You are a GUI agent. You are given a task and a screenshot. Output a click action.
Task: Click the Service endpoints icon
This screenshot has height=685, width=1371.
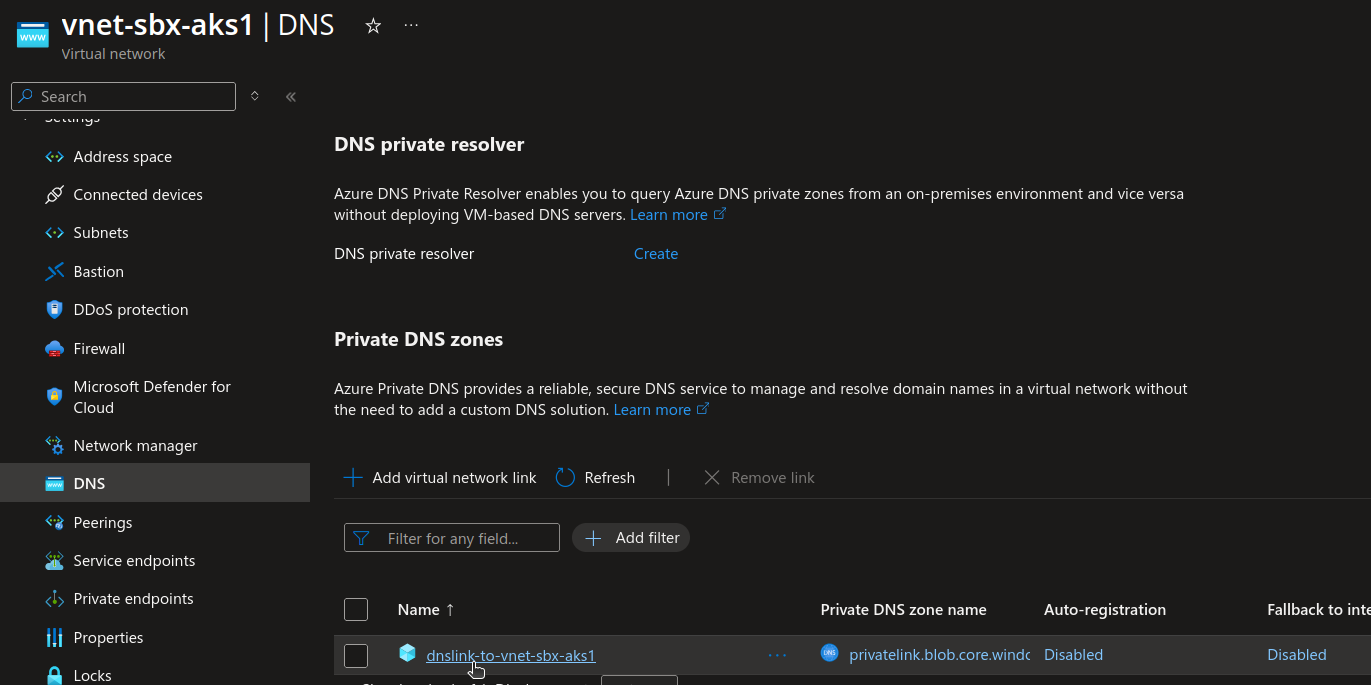(x=55, y=561)
